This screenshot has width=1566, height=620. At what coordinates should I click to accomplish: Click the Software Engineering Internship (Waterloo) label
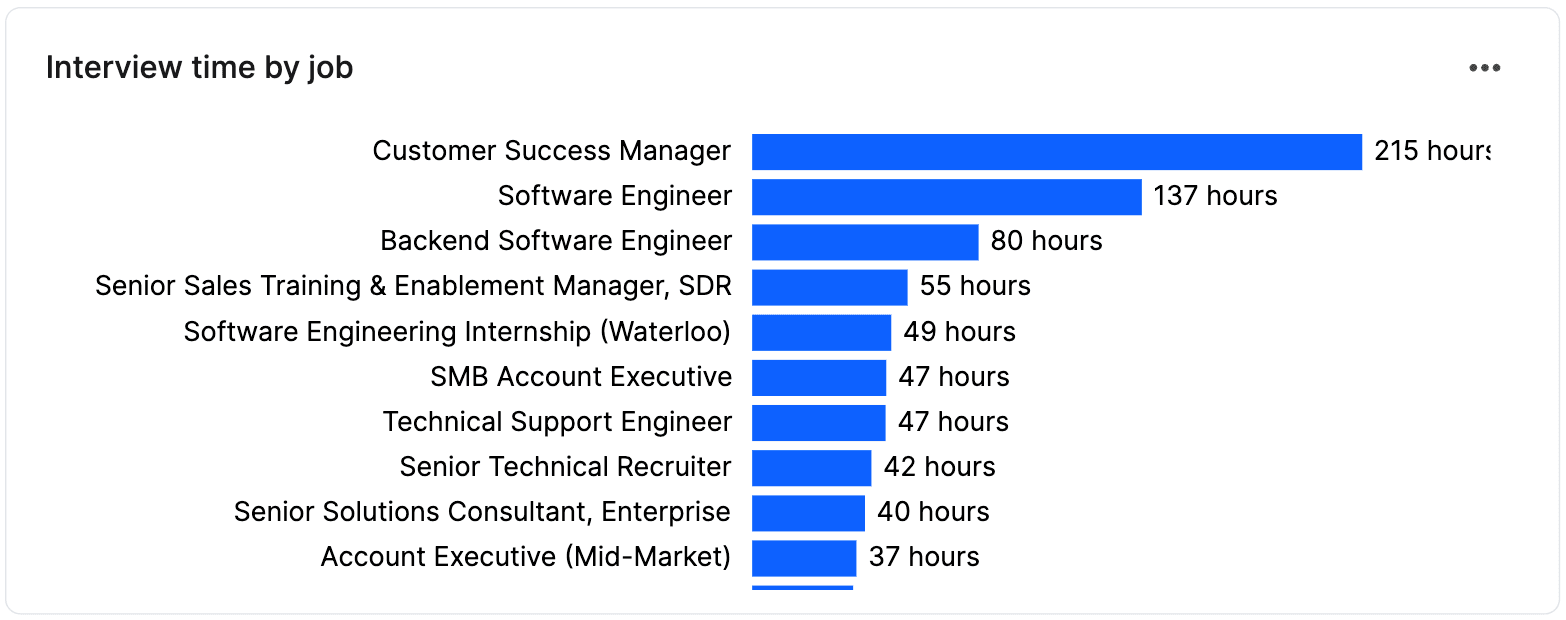(x=457, y=331)
